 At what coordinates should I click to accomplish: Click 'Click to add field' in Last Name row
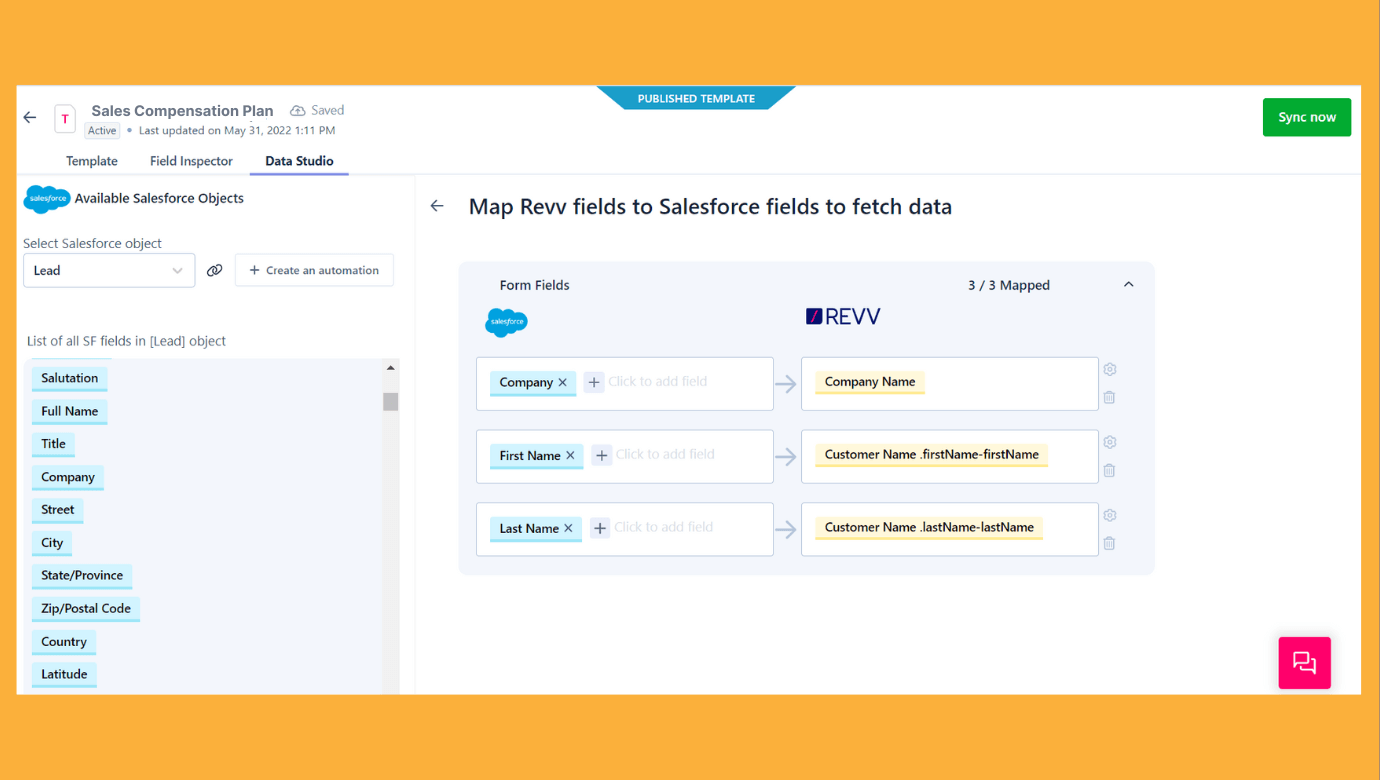pyautogui.click(x=664, y=527)
